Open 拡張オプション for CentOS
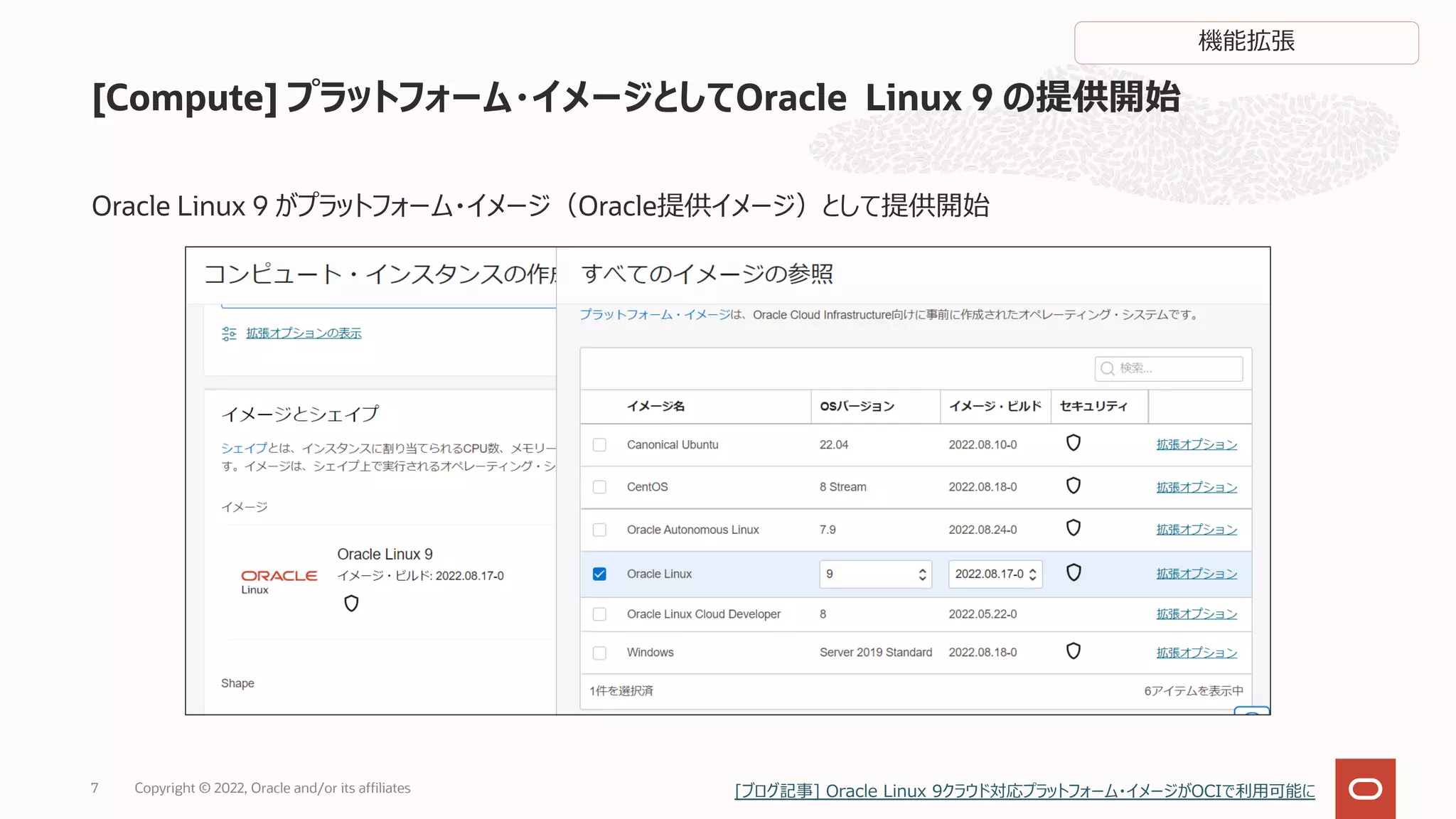The width and height of the screenshot is (1456, 819). [x=1197, y=487]
